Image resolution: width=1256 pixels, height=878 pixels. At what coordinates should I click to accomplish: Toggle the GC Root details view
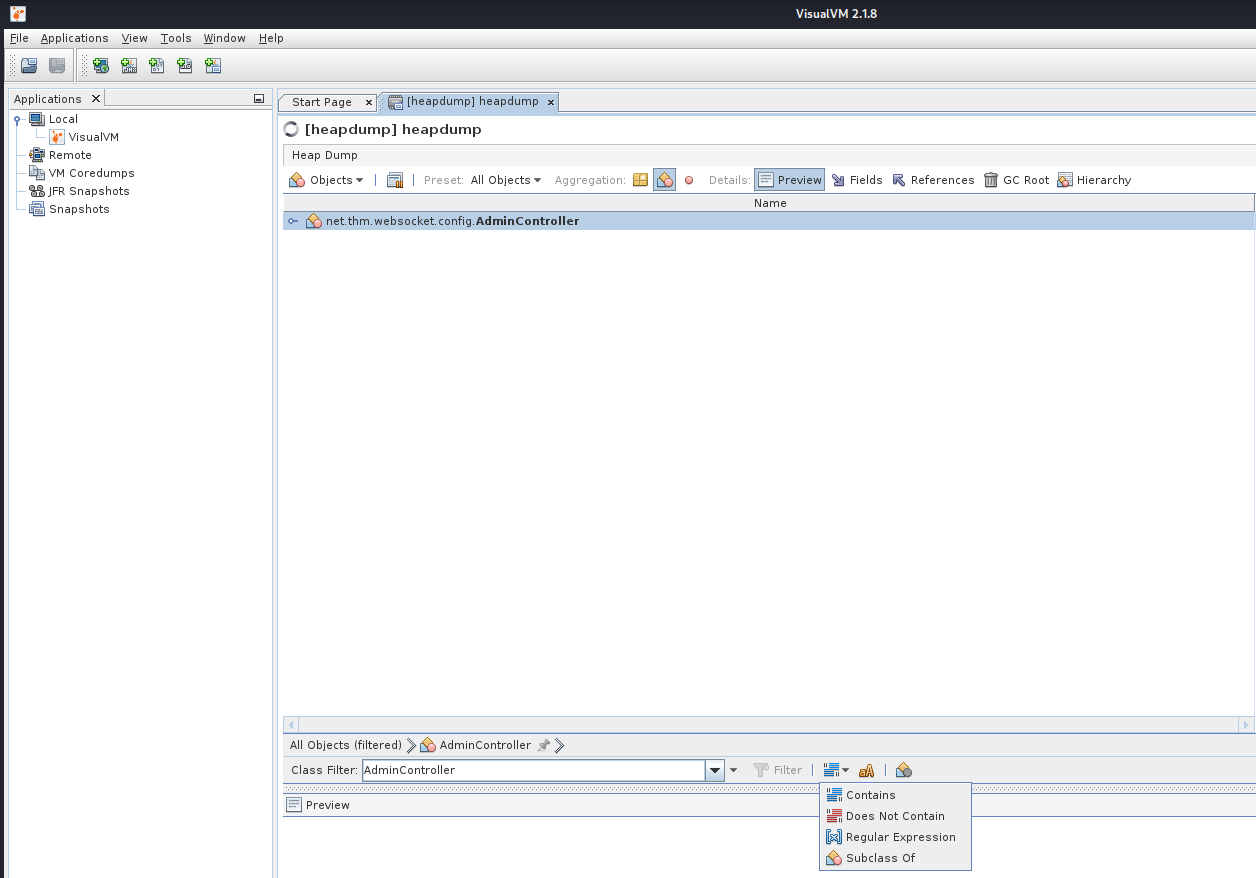pos(1016,180)
